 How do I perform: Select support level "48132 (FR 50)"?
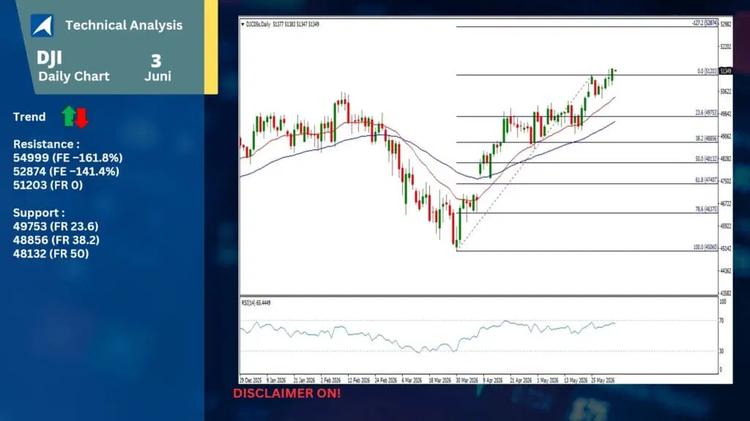coord(51,254)
